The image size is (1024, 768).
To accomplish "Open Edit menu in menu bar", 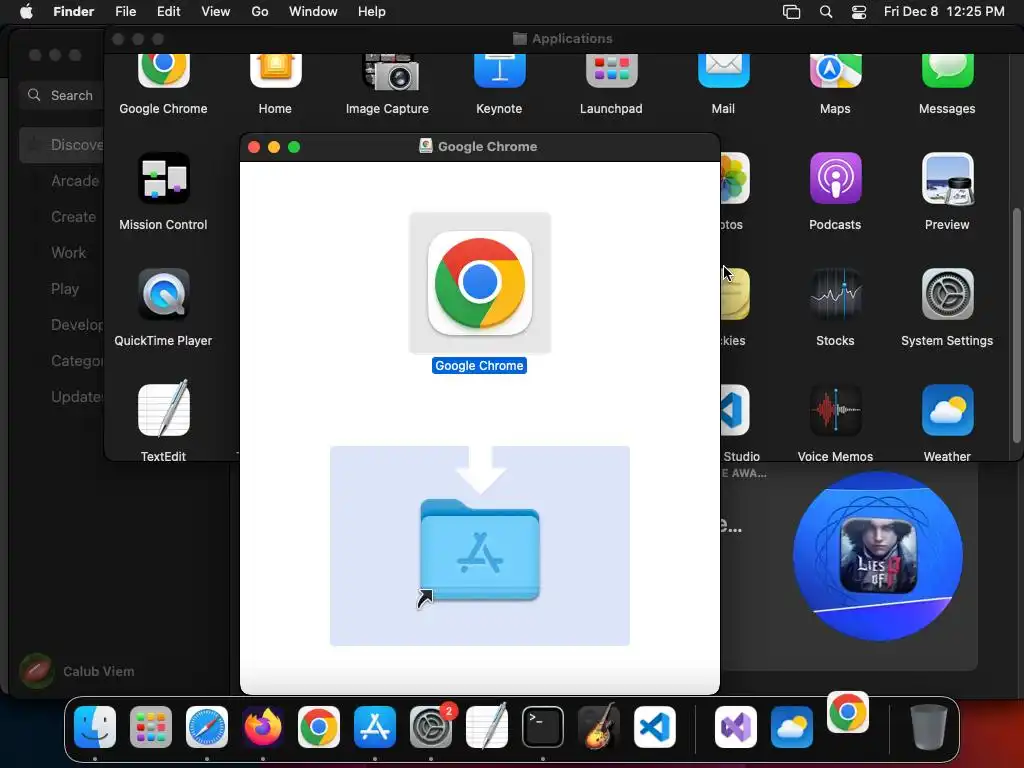I will 168,12.
